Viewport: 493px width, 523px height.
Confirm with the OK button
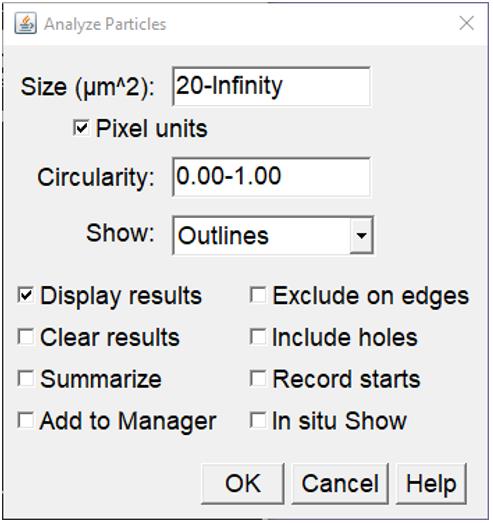(243, 483)
